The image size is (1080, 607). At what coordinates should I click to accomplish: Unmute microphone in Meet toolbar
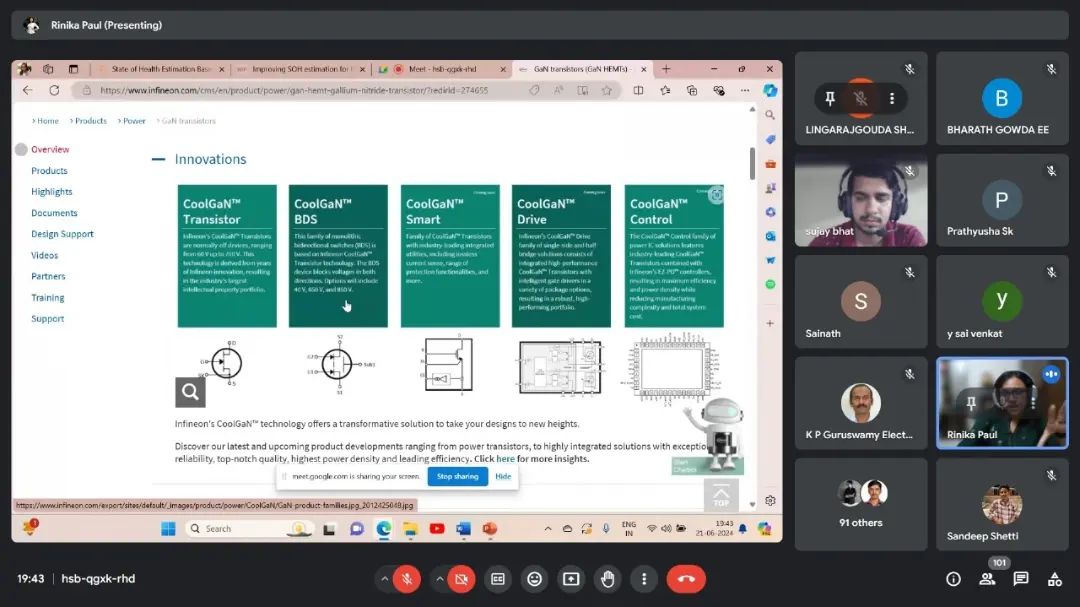pyautogui.click(x=407, y=579)
